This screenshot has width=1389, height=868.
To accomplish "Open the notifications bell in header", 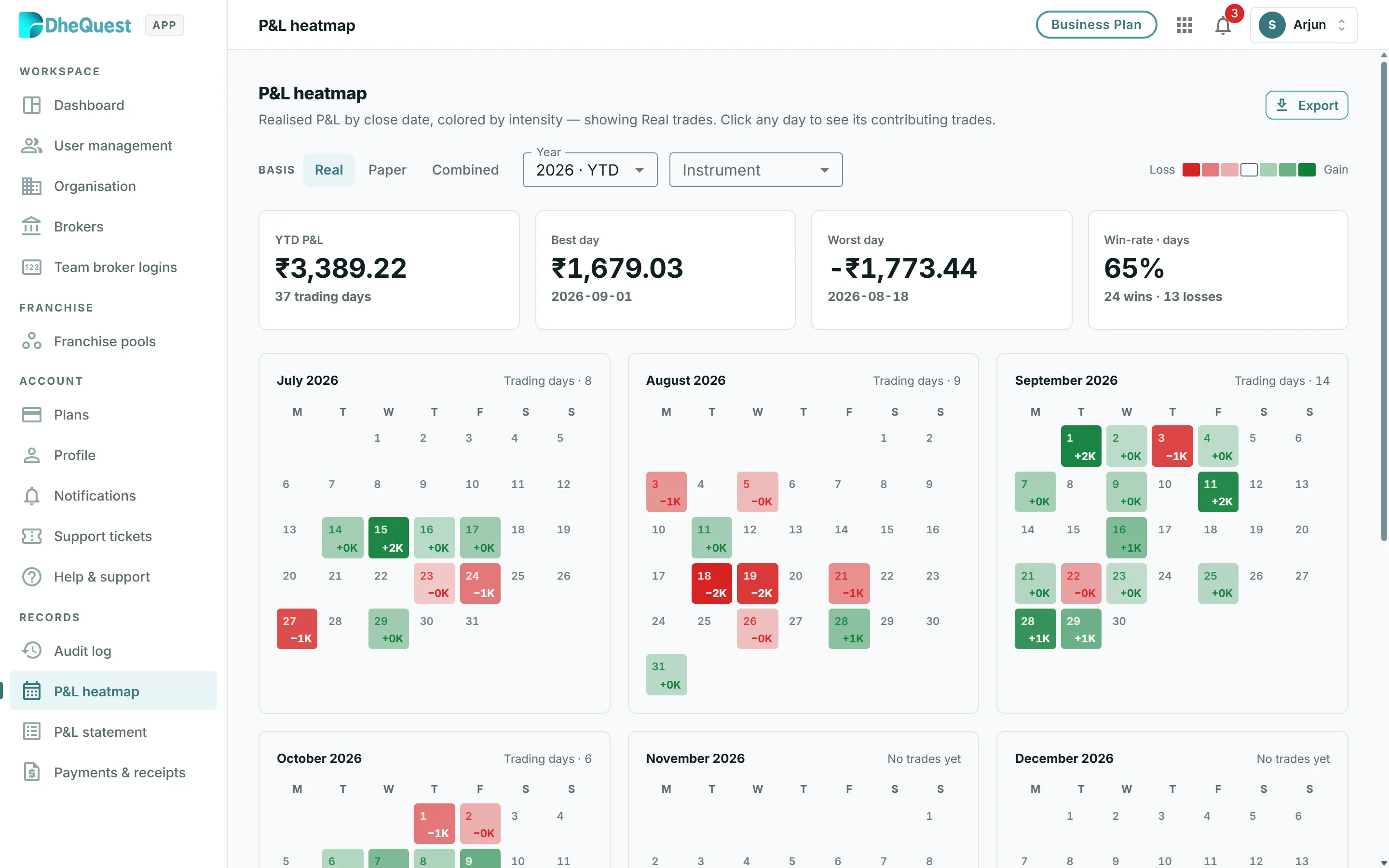I will click(x=1223, y=25).
